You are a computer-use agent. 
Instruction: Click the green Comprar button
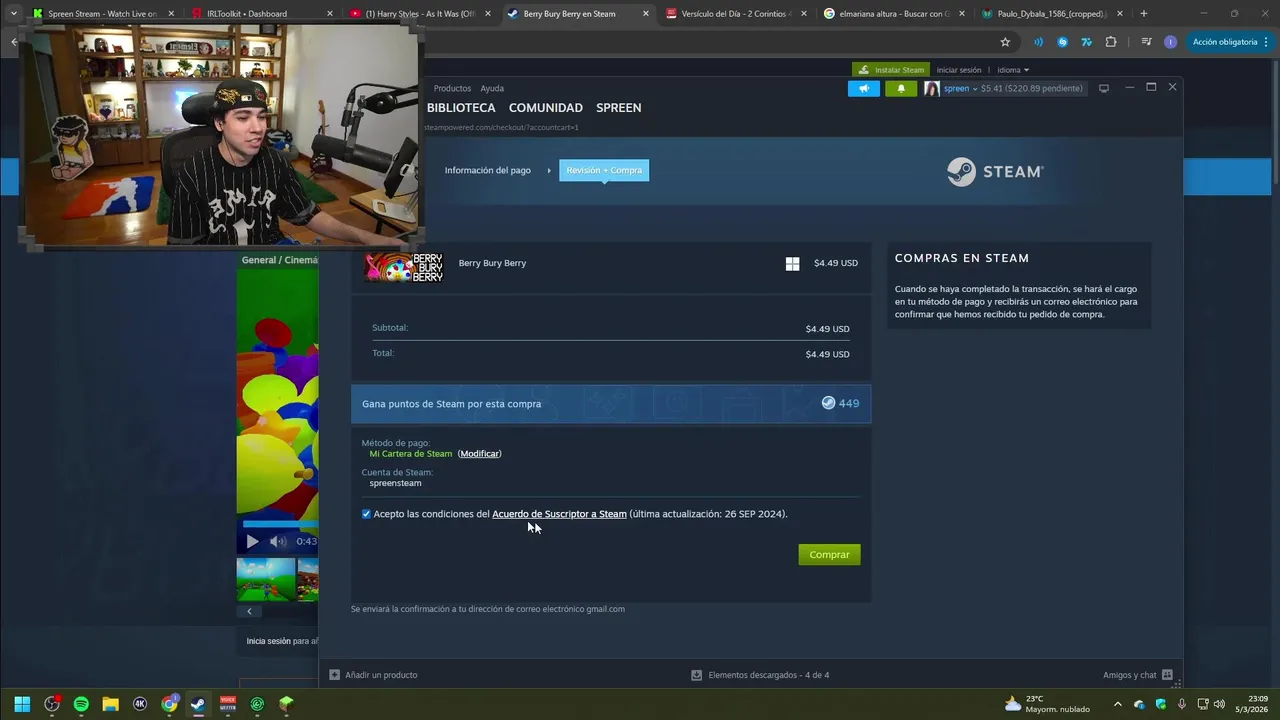pos(829,554)
